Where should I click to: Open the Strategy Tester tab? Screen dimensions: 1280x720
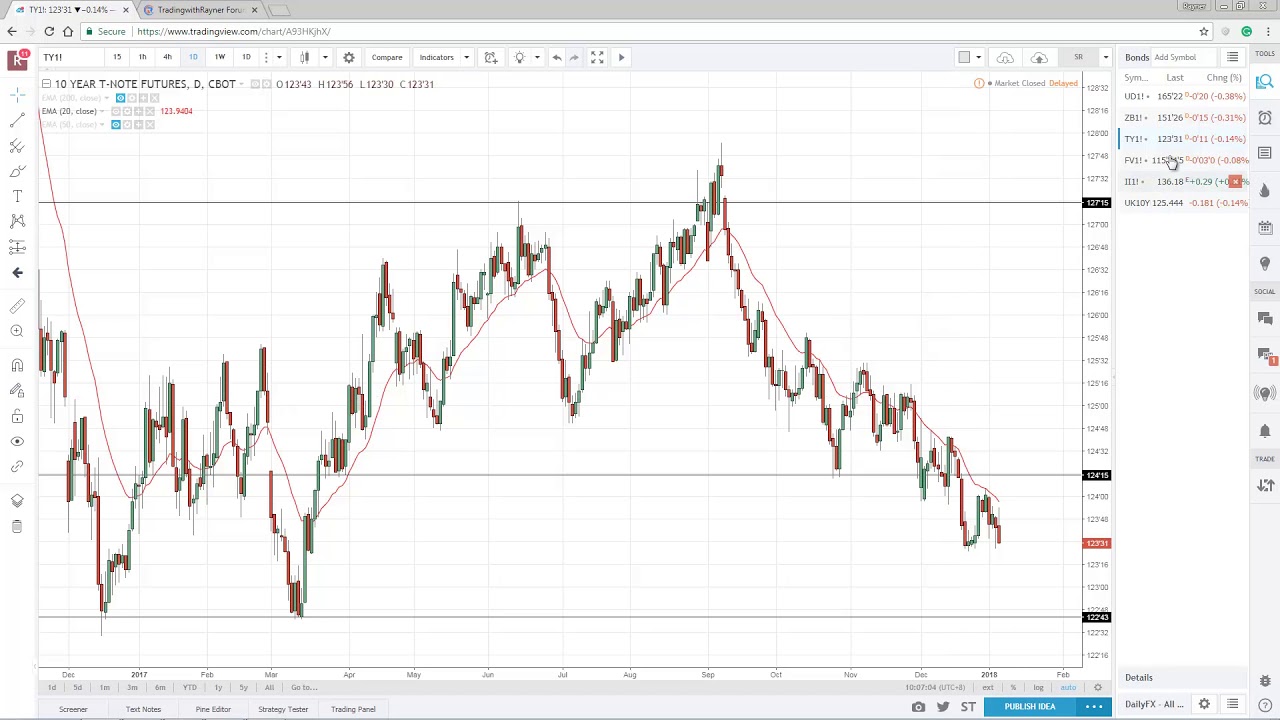(x=283, y=709)
